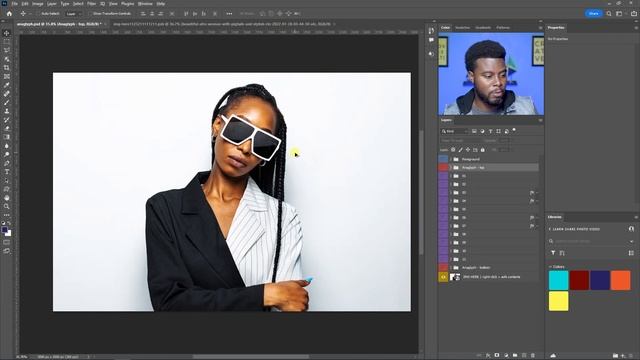Image resolution: width=640 pixels, height=360 pixels.
Task: Select the Zoom tool
Action: [x=7, y=207]
